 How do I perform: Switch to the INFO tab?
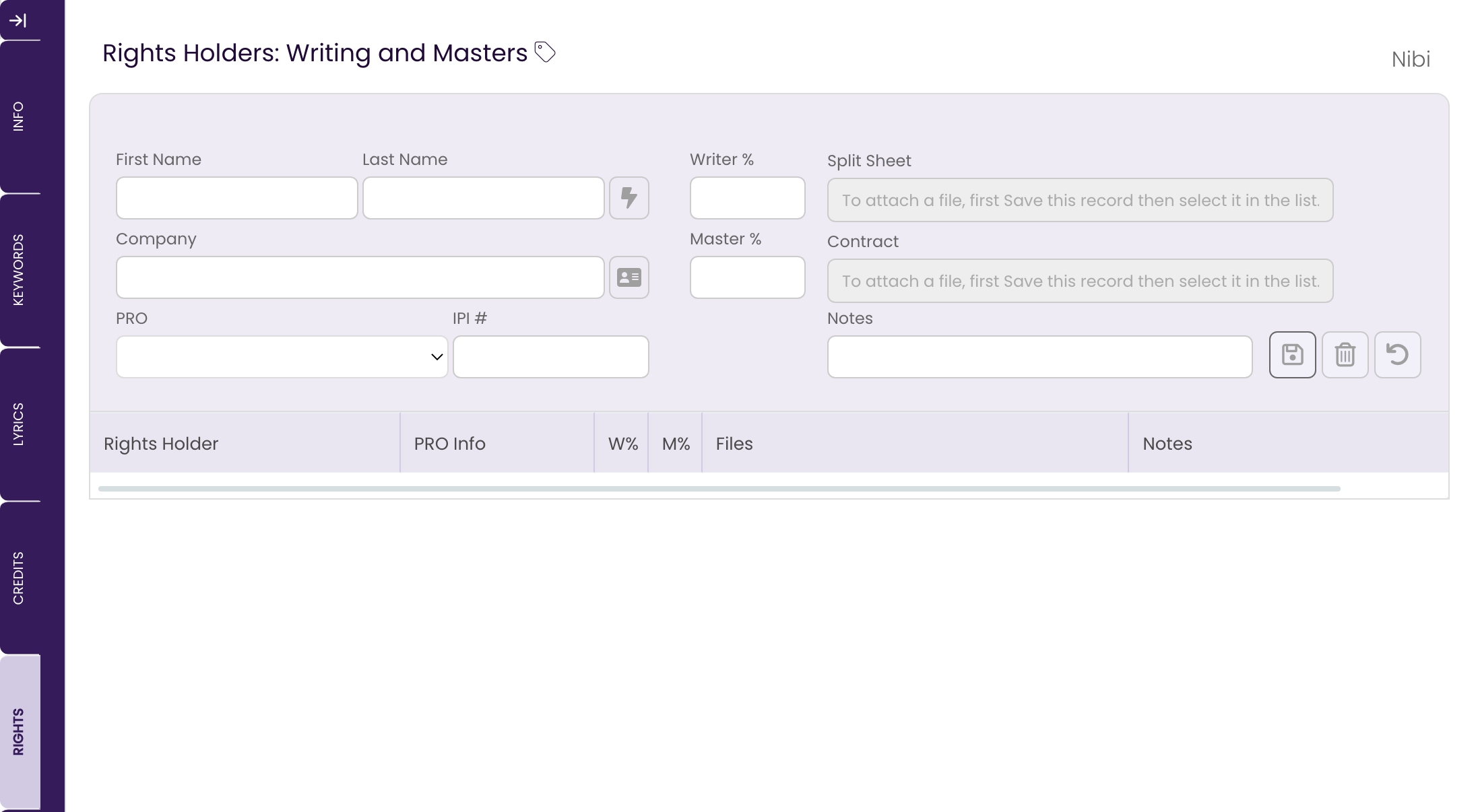click(19, 116)
